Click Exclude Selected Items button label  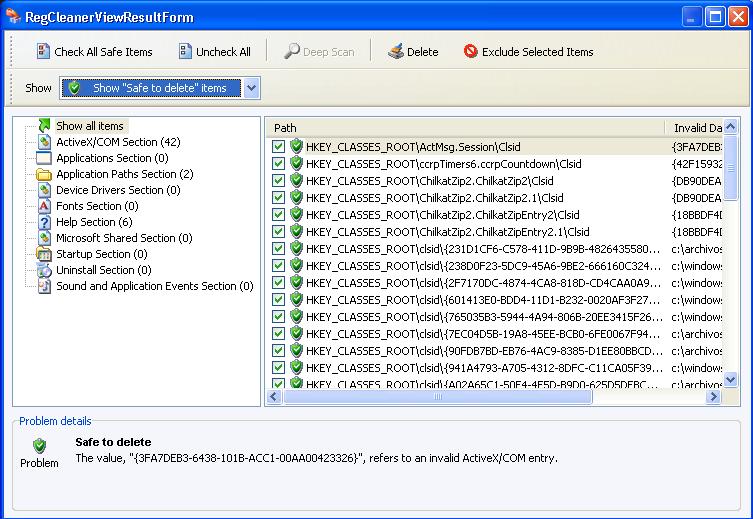pyautogui.click(x=537, y=52)
